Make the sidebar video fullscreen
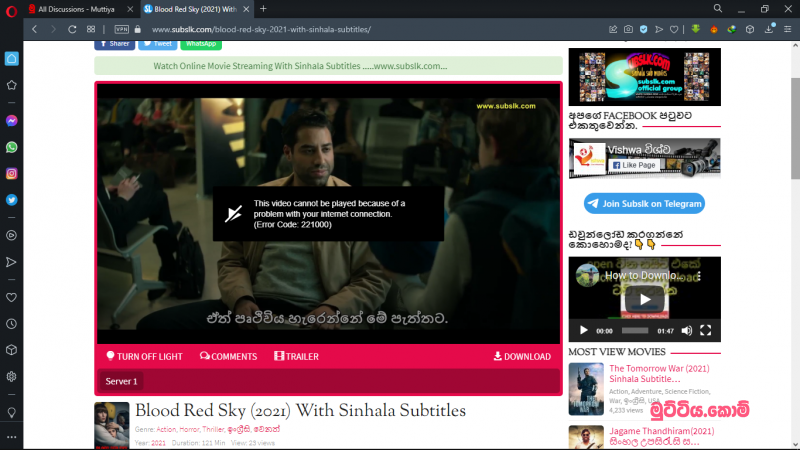This screenshot has height=450, width=800. (x=706, y=331)
